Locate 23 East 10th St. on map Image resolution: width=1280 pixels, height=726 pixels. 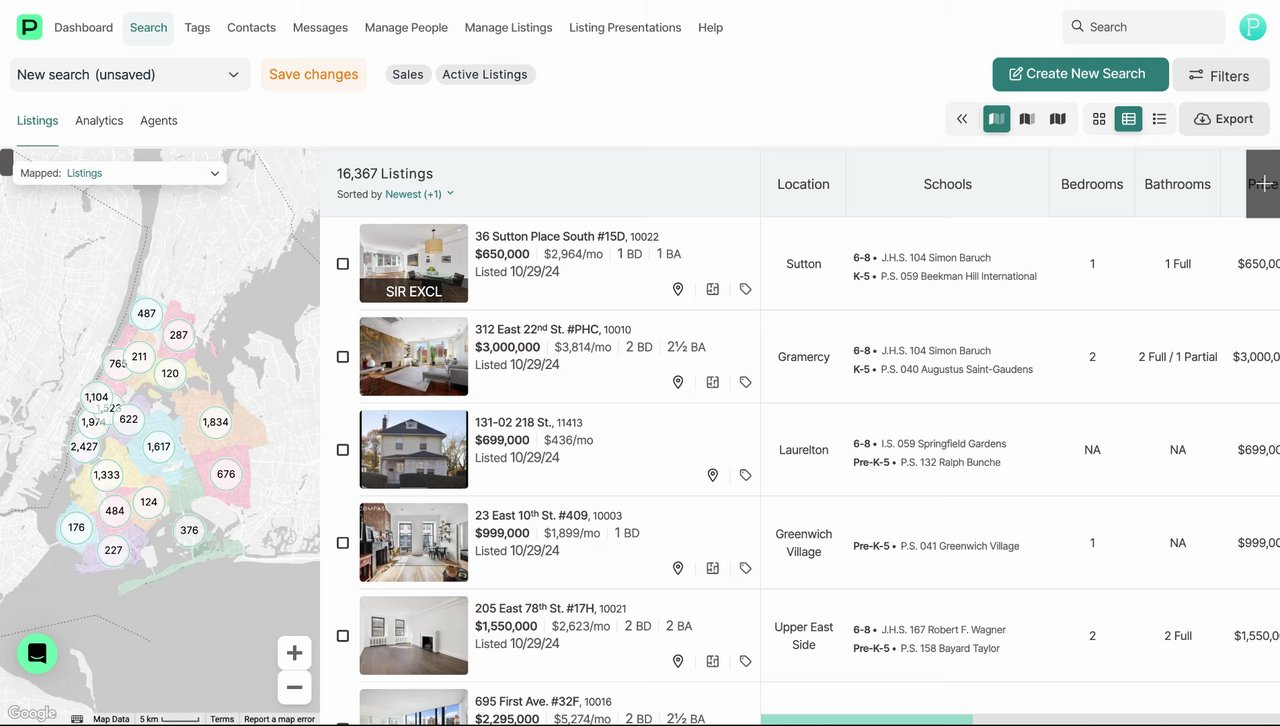coord(678,568)
